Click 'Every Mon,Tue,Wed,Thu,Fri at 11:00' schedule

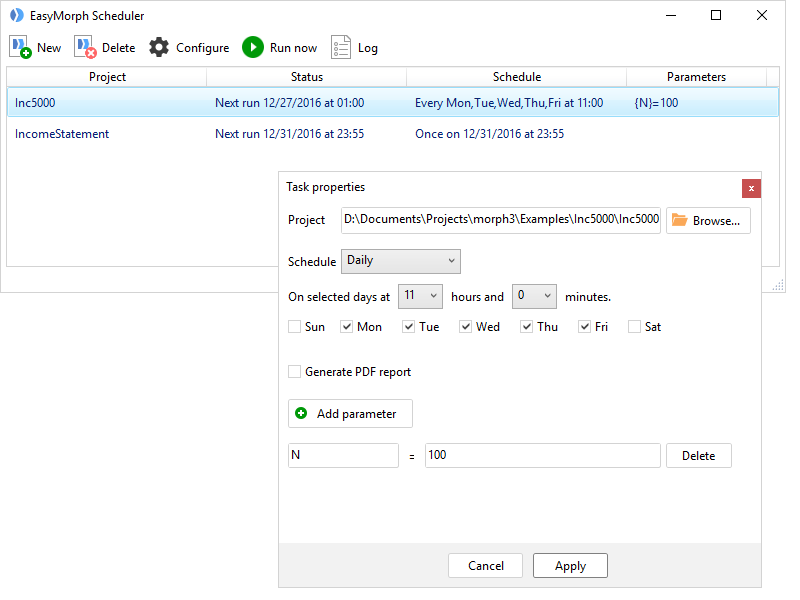click(509, 103)
